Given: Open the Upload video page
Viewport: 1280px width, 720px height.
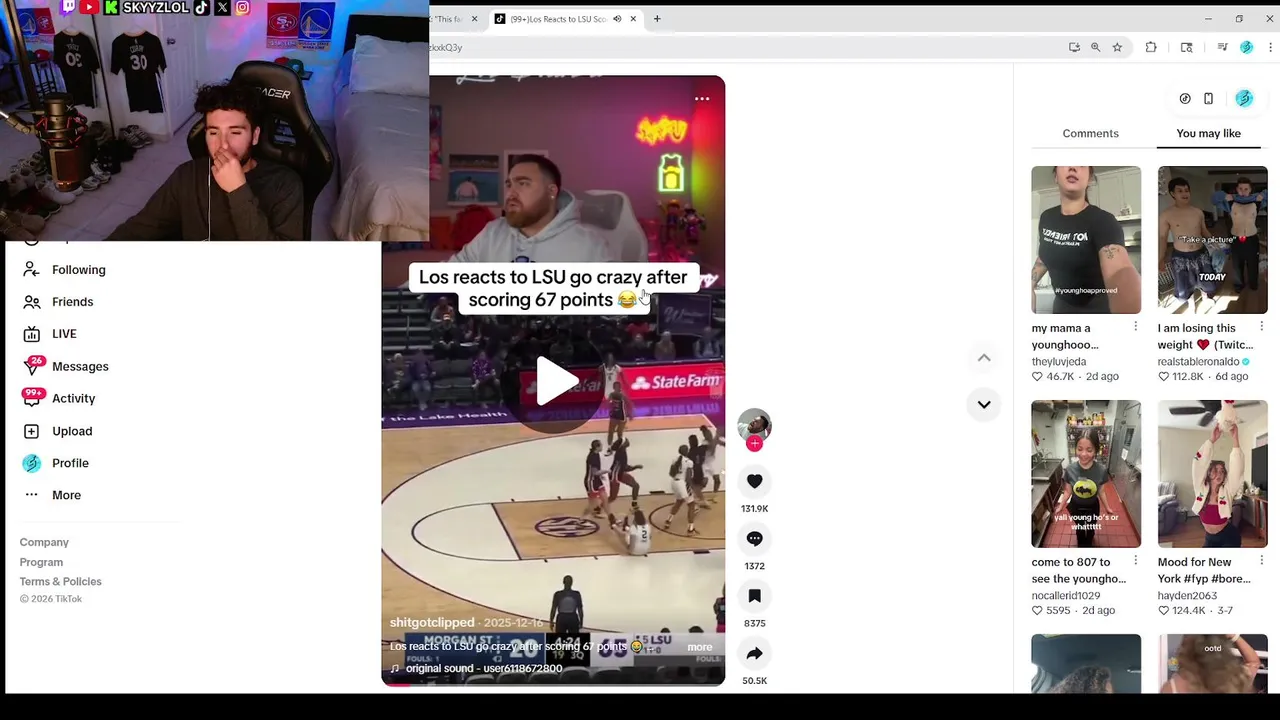Looking at the screenshot, I should pyautogui.click(x=58, y=431).
